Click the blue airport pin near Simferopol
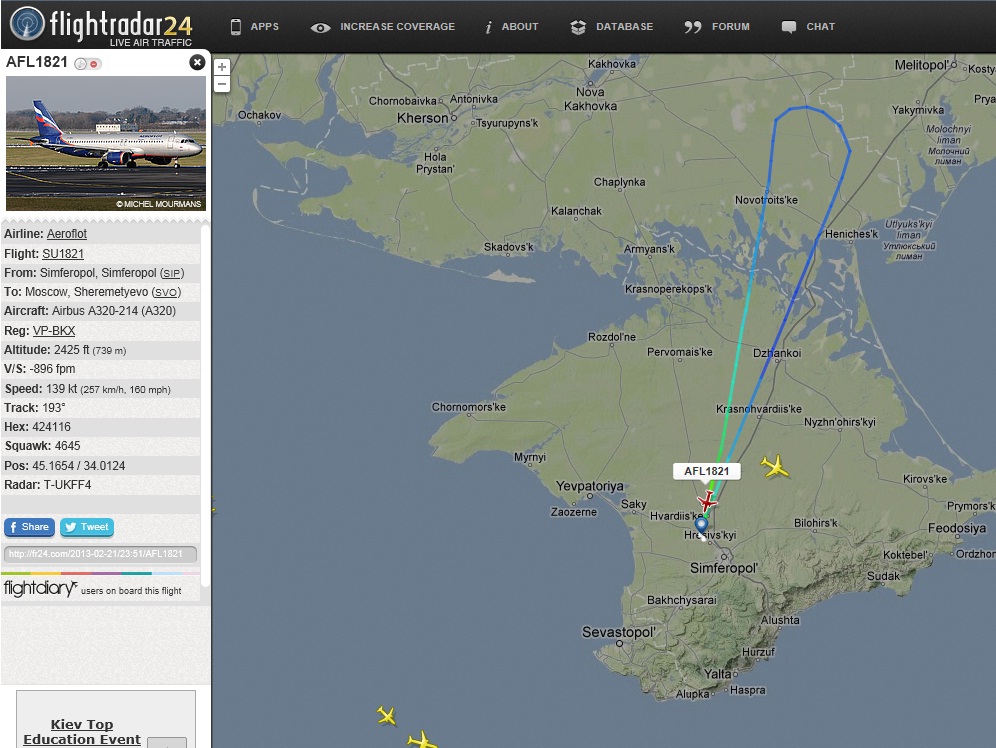996x748 pixels. pos(701,525)
